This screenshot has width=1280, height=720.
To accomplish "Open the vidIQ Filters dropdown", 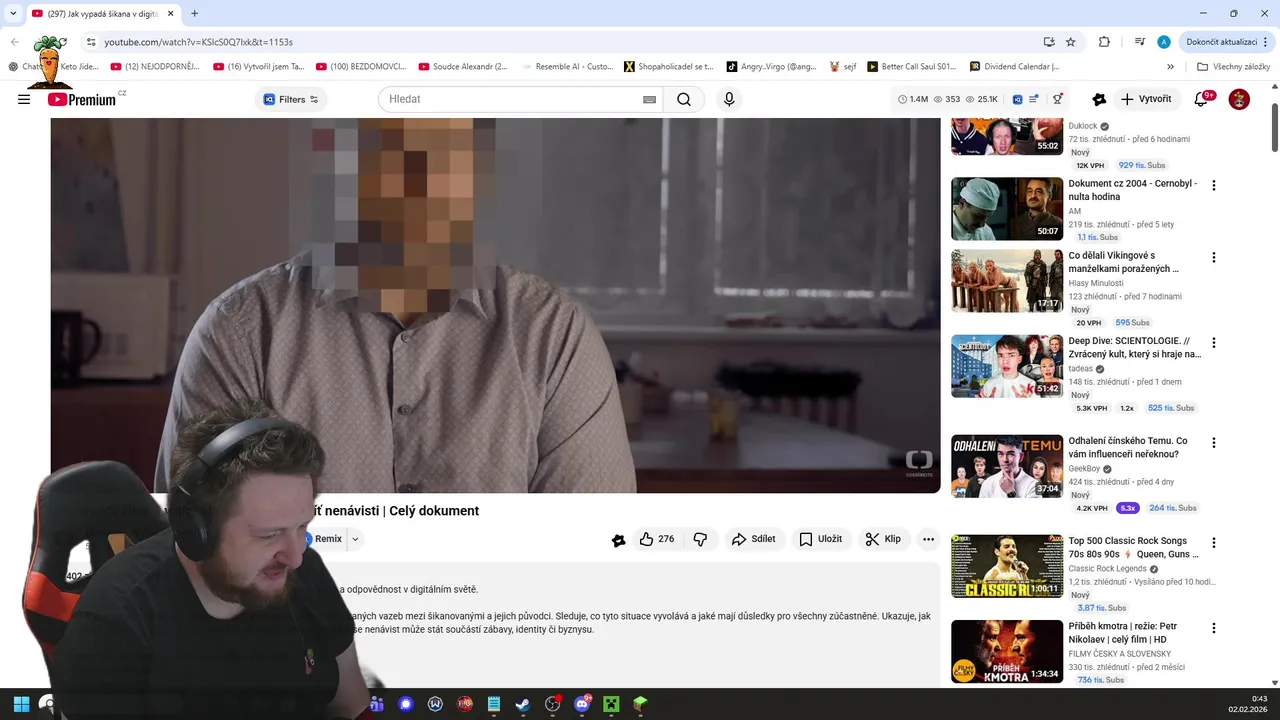I will tap(290, 99).
